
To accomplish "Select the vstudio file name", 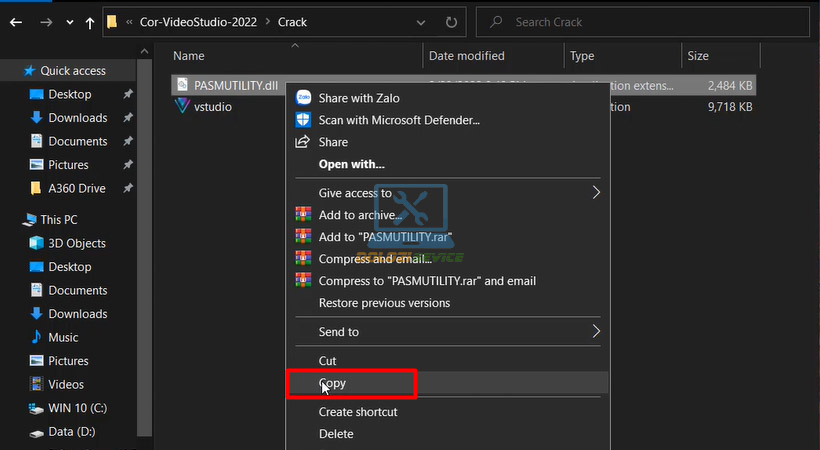I will 213,107.
